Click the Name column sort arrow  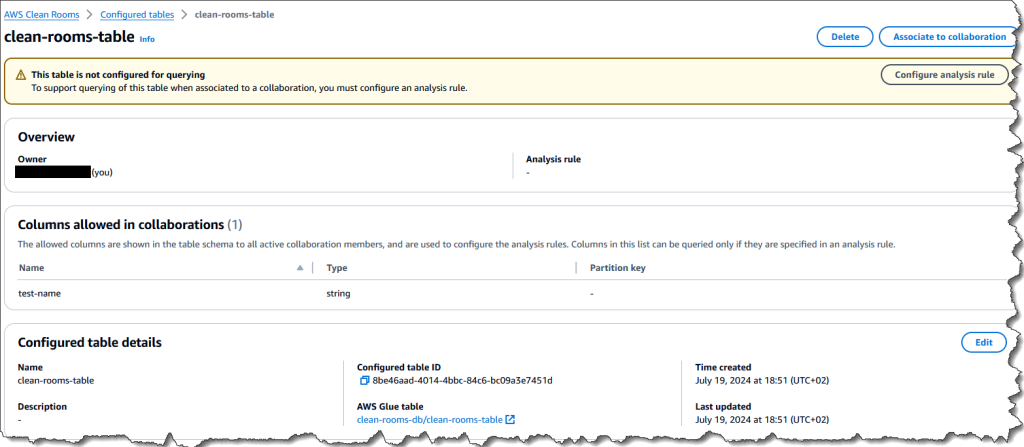point(300,268)
